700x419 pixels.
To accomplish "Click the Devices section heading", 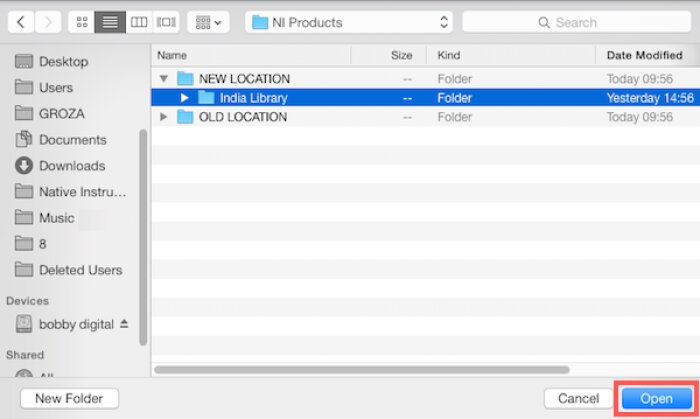I will (27, 301).
